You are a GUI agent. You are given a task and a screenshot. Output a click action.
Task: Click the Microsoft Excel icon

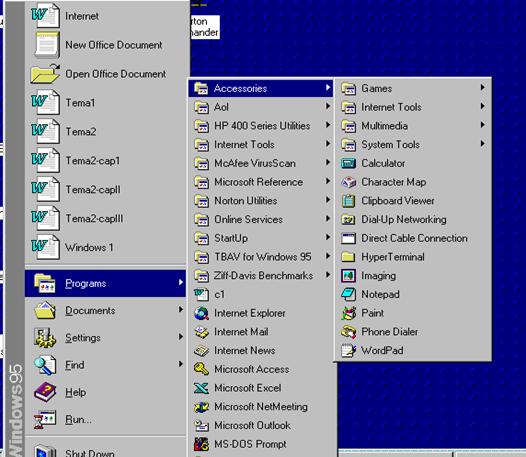point(201,388)
